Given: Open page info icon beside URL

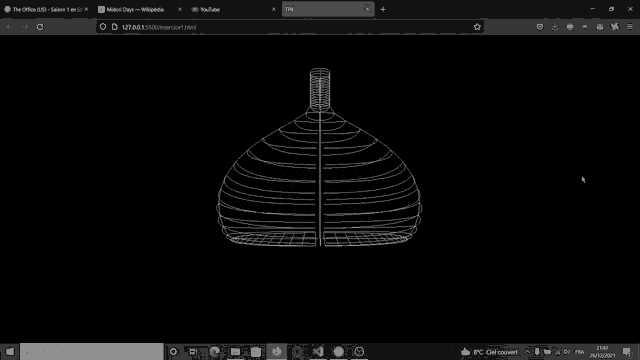Looking at the screenshot, I should [x=115, y=27].
